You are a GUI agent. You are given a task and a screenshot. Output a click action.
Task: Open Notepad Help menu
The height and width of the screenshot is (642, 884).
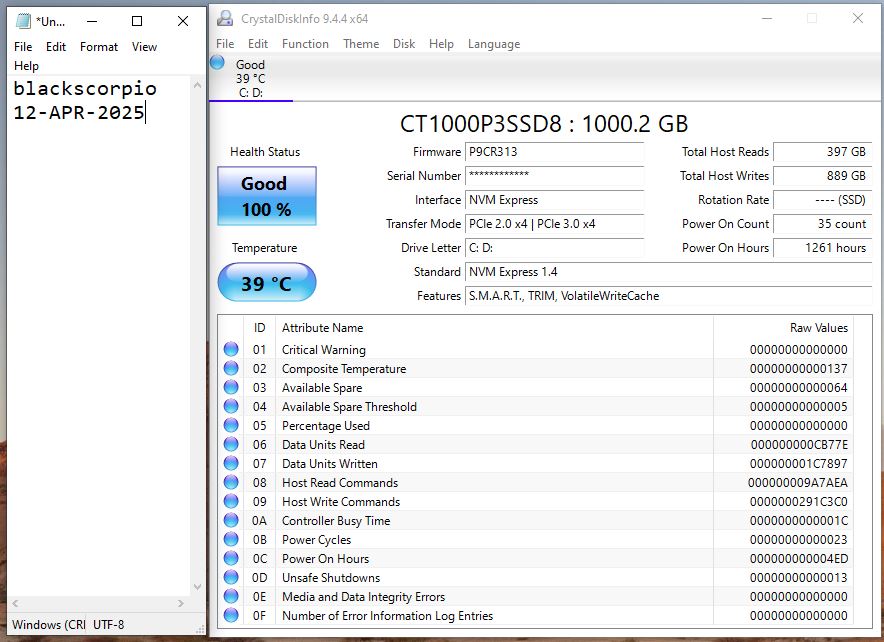point(26,66)
